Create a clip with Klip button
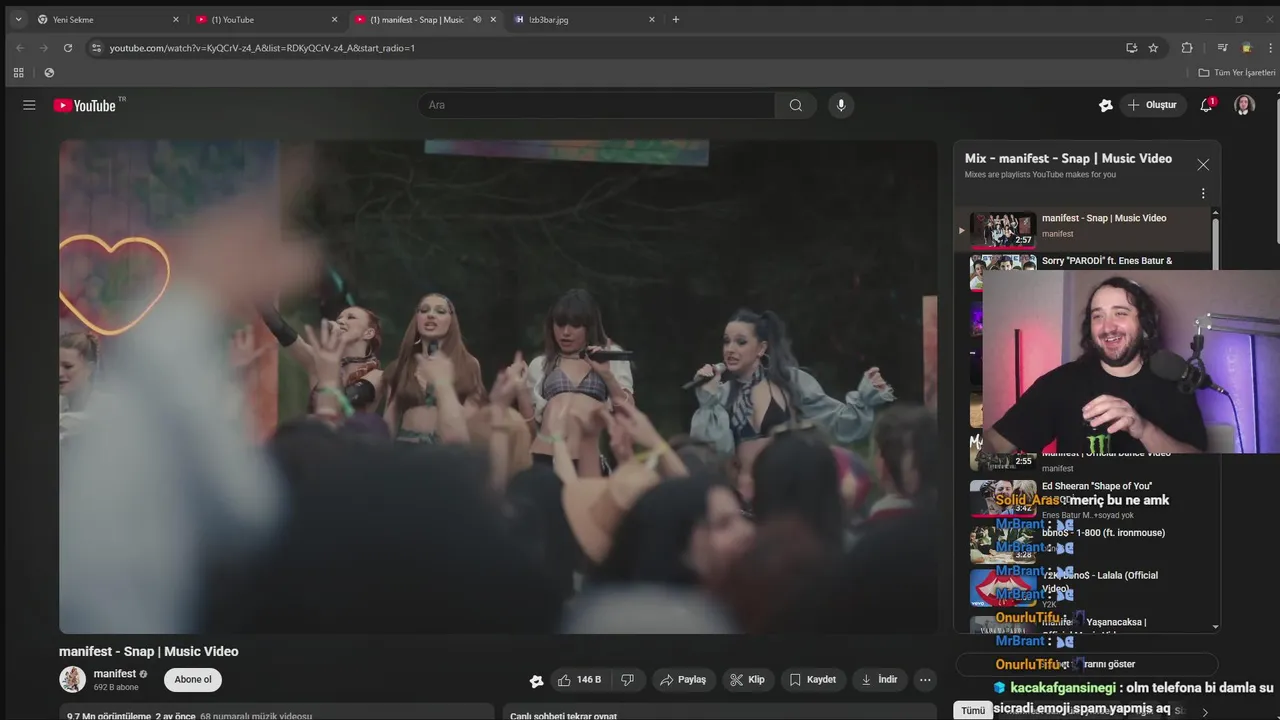1280x720 pixels. pos(747,680)
